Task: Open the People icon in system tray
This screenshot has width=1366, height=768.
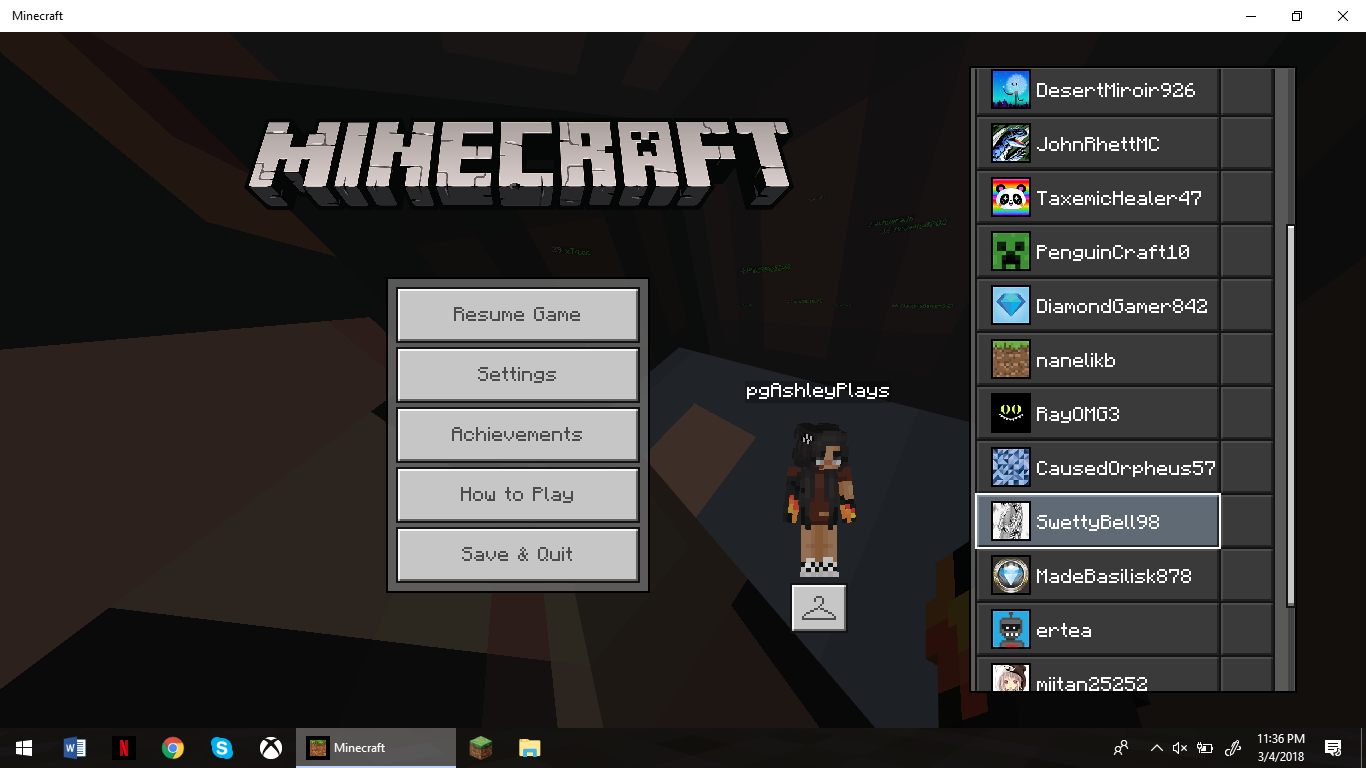Action: 1121,748
